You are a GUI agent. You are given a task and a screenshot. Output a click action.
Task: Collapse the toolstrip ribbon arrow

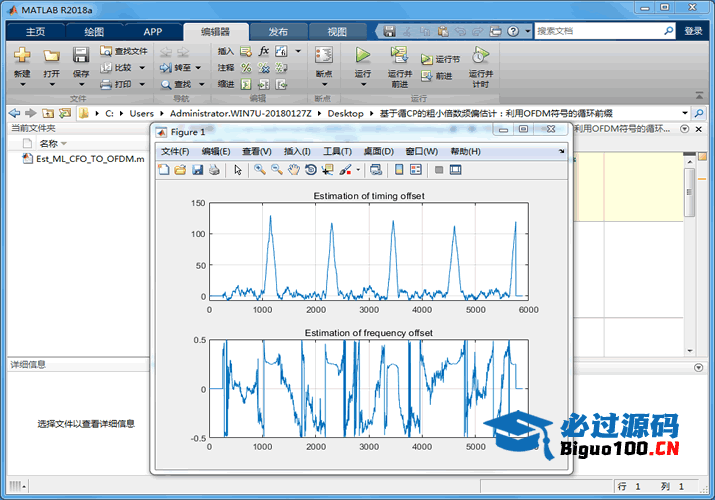pos(699,95)
